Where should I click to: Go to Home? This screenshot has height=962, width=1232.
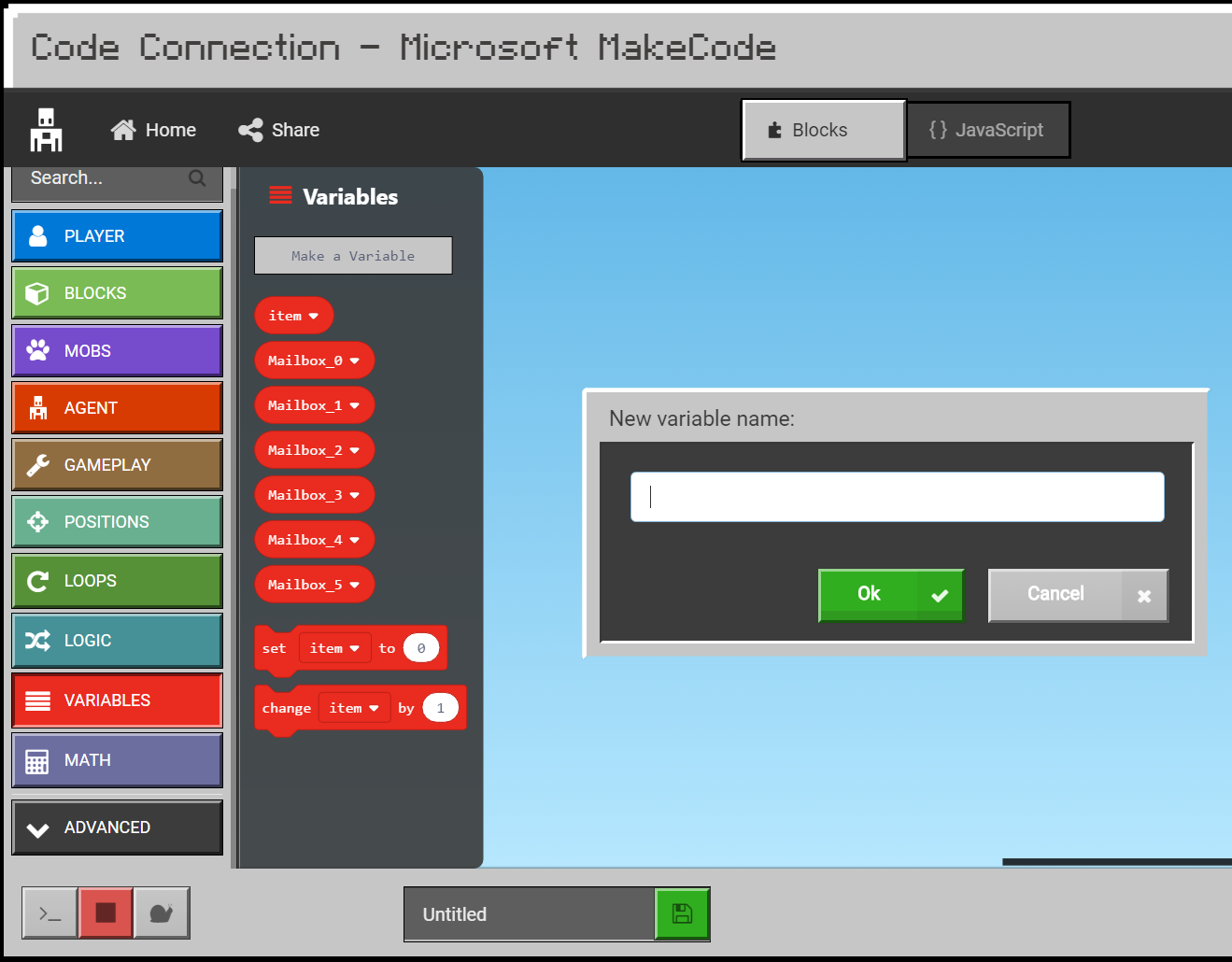pos(153,130)
